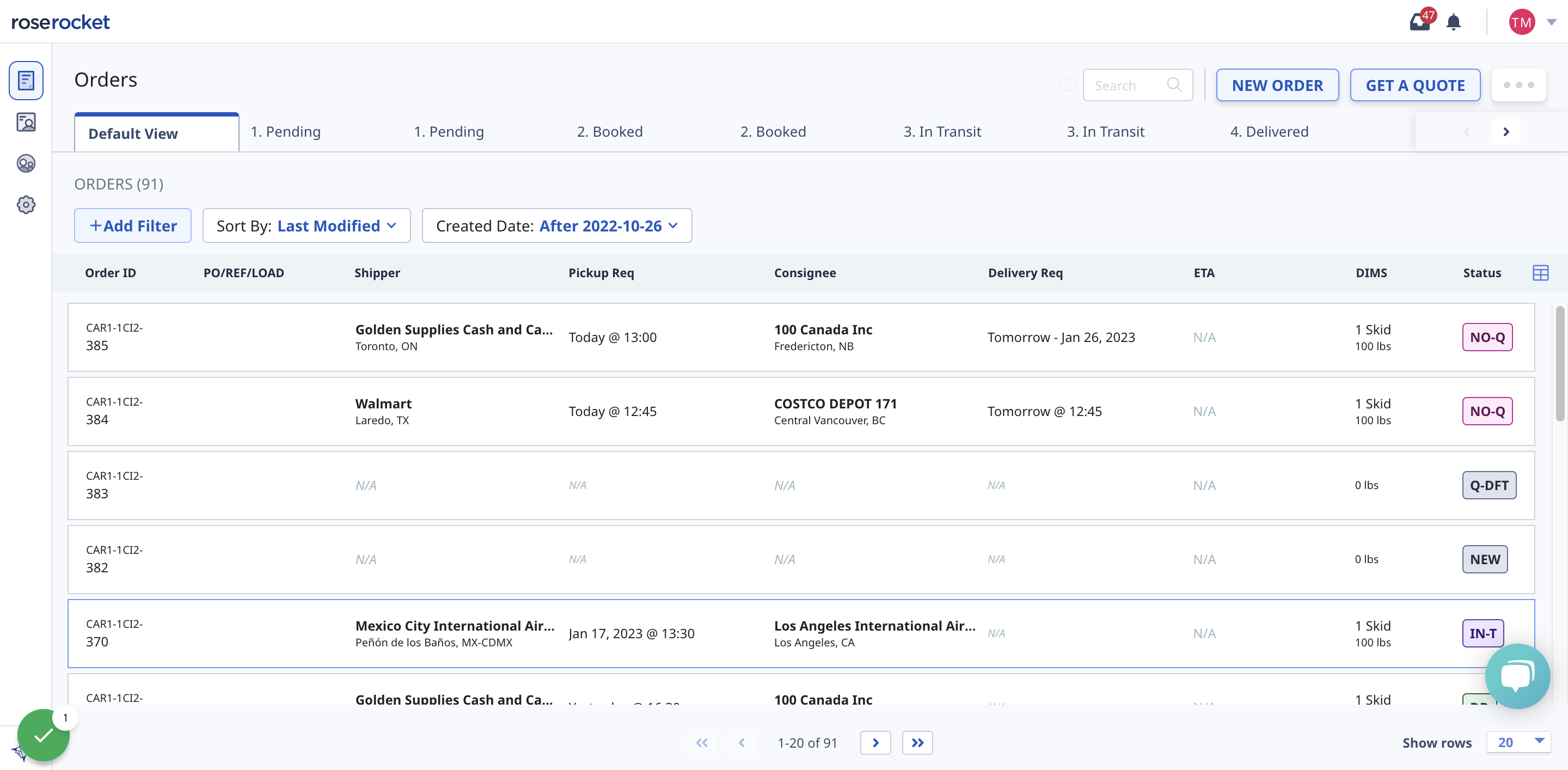
Task: Click the help question mark icon
Action: (x=1068, y=84)
